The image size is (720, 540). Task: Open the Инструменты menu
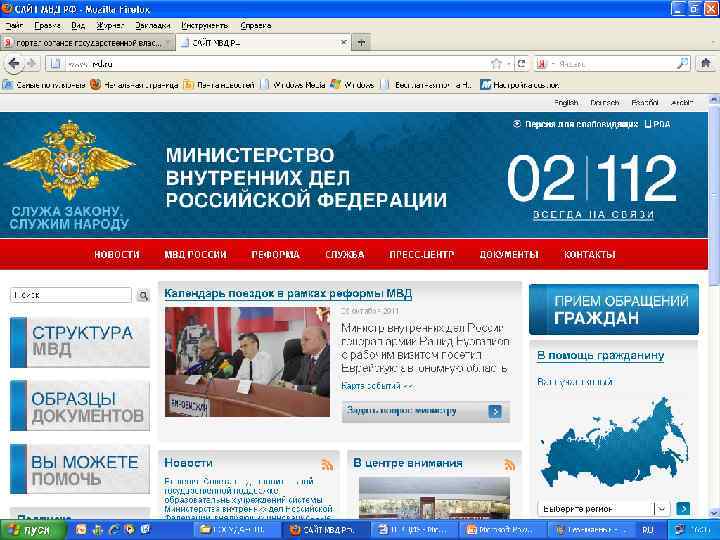click(x=204, y=26)
